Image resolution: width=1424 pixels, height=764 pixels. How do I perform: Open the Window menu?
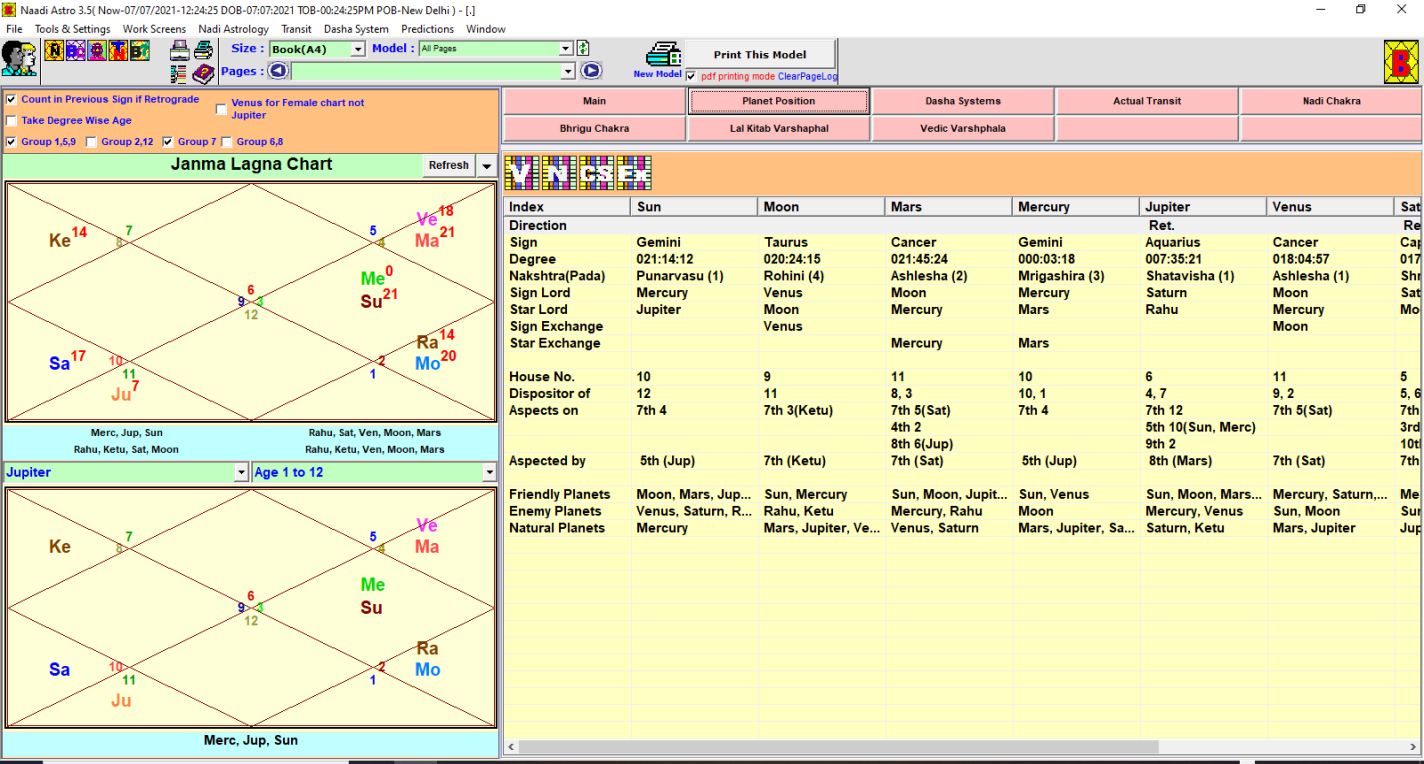[x=486, y=29]
